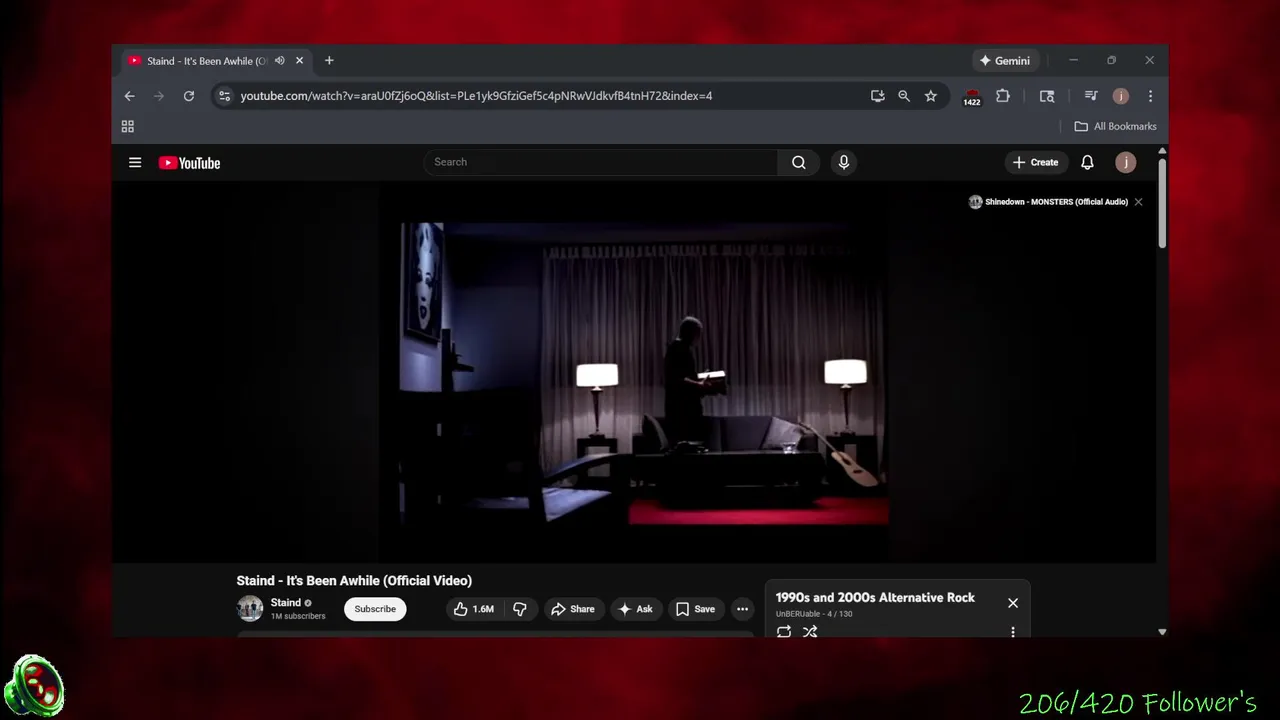Bookmark this page with the star
Image resolution: width=1280 pixels, height=720 pixels.
pos(931,96)
